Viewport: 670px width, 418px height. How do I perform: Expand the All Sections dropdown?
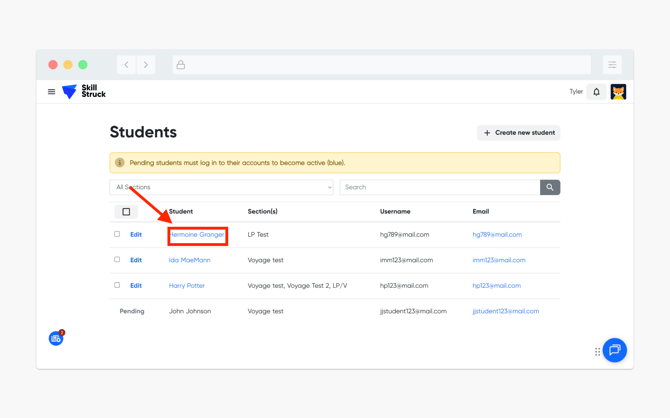[221, 187]
